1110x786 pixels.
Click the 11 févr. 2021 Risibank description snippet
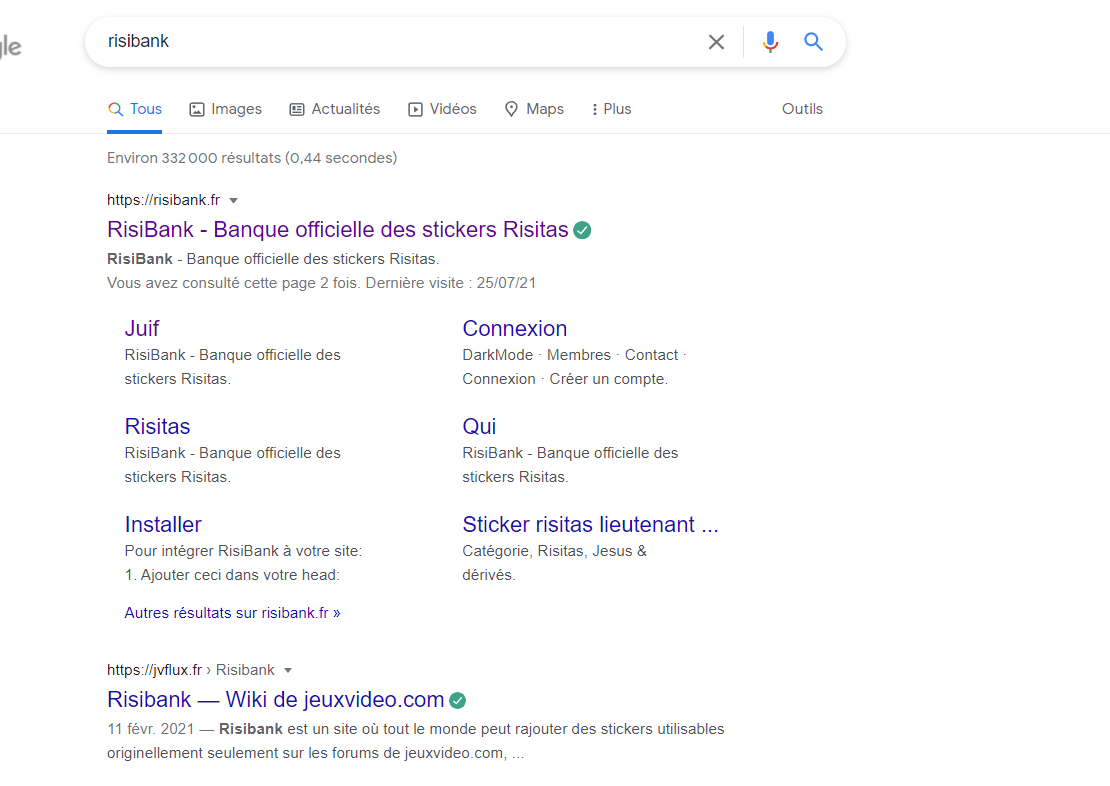pyautogui.click(x=416, y=741)
